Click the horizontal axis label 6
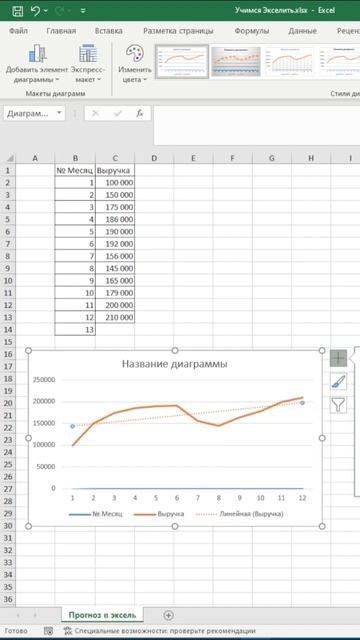 pos(177,498)
